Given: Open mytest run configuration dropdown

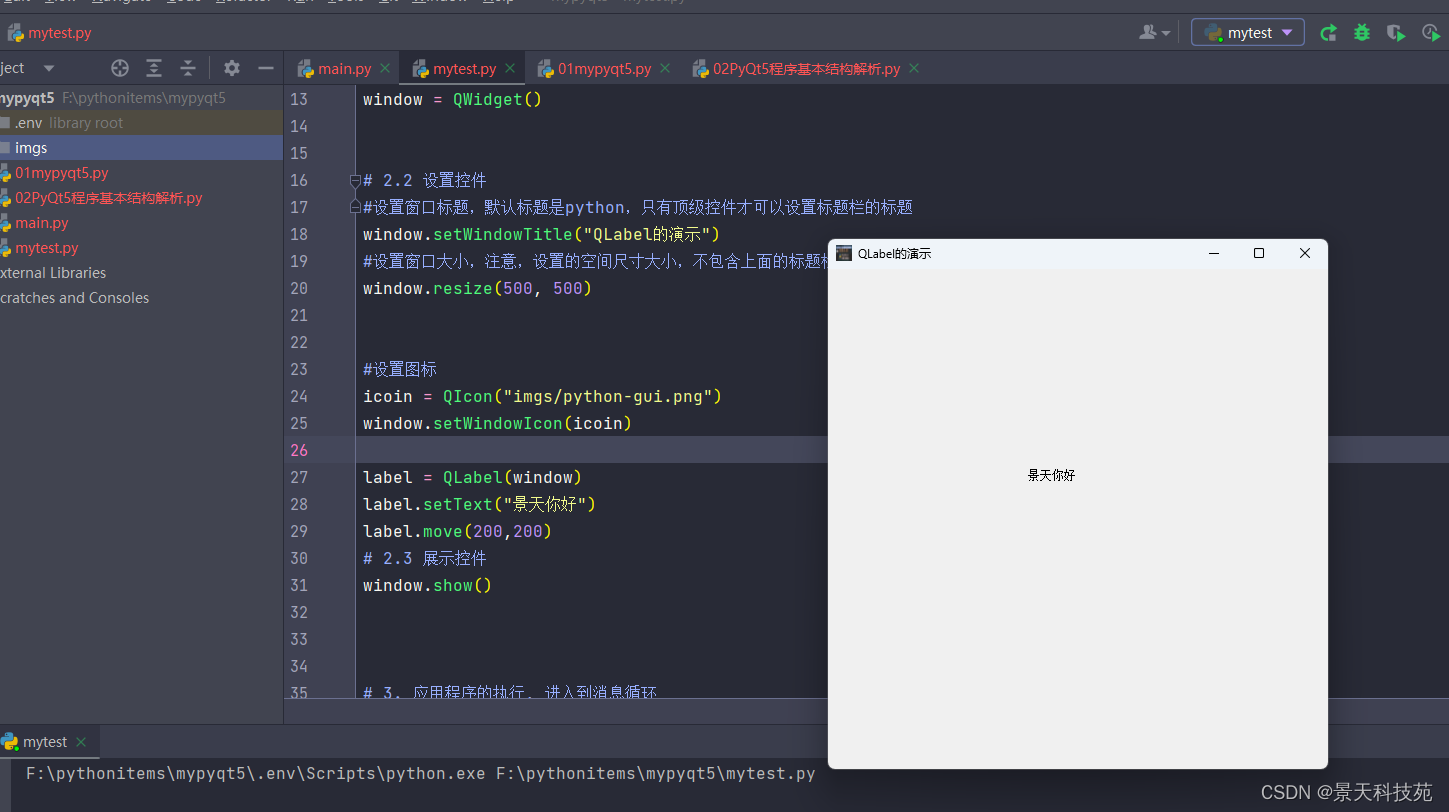Looking at the screenshot, I should point(1248,33).
